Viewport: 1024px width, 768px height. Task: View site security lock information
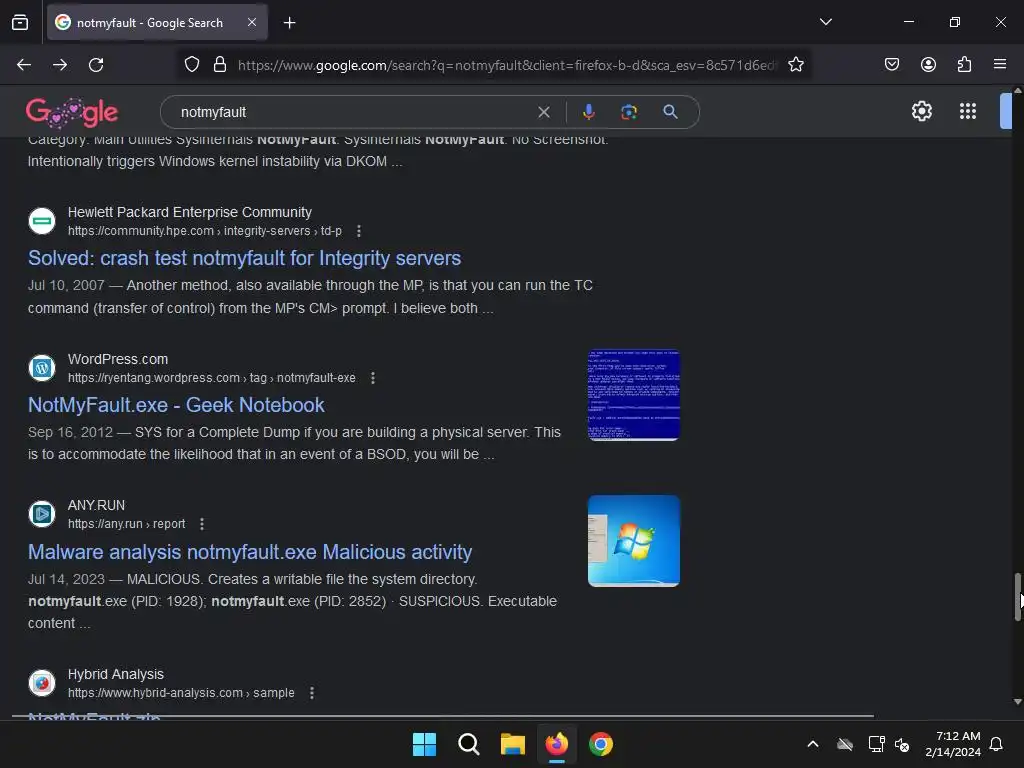[x=220, y=65]
